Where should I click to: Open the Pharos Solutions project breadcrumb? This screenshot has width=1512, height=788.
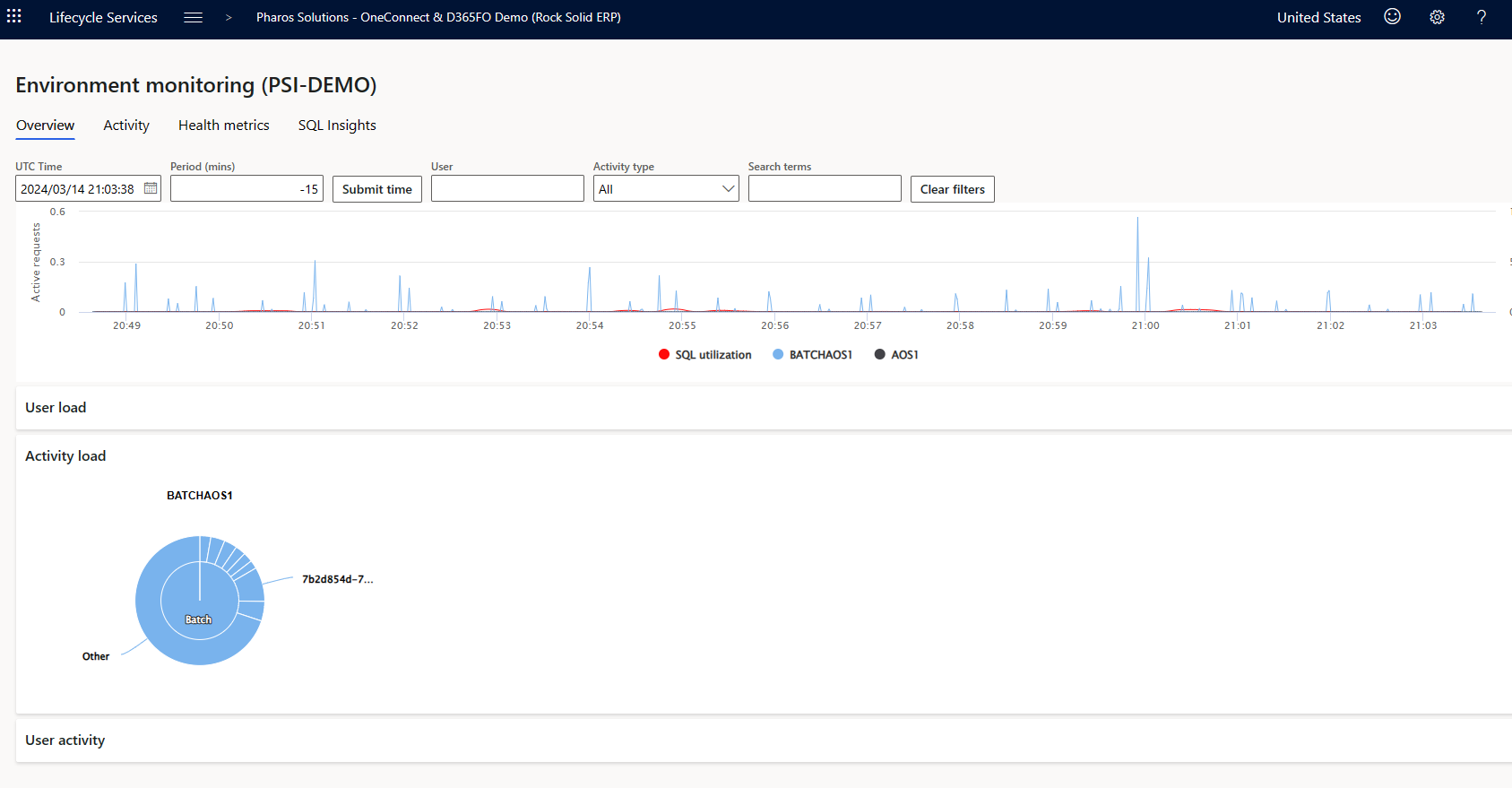coord(438,17)
